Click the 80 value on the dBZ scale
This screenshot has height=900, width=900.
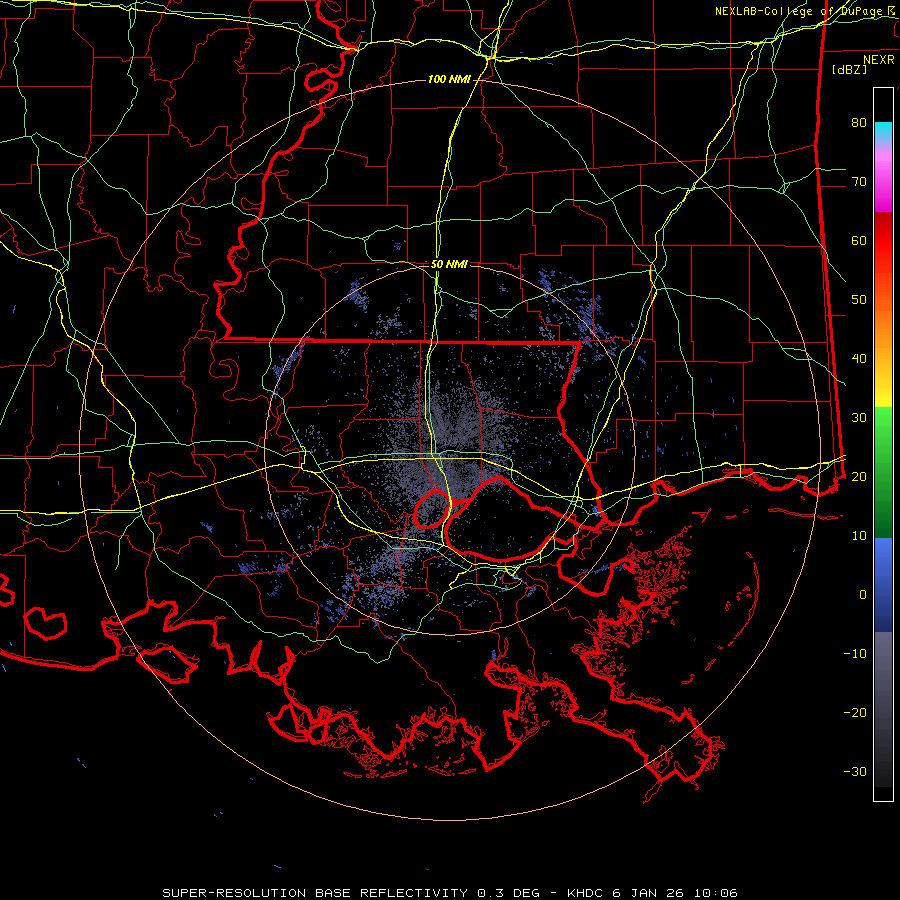click(x=859, y=123)
